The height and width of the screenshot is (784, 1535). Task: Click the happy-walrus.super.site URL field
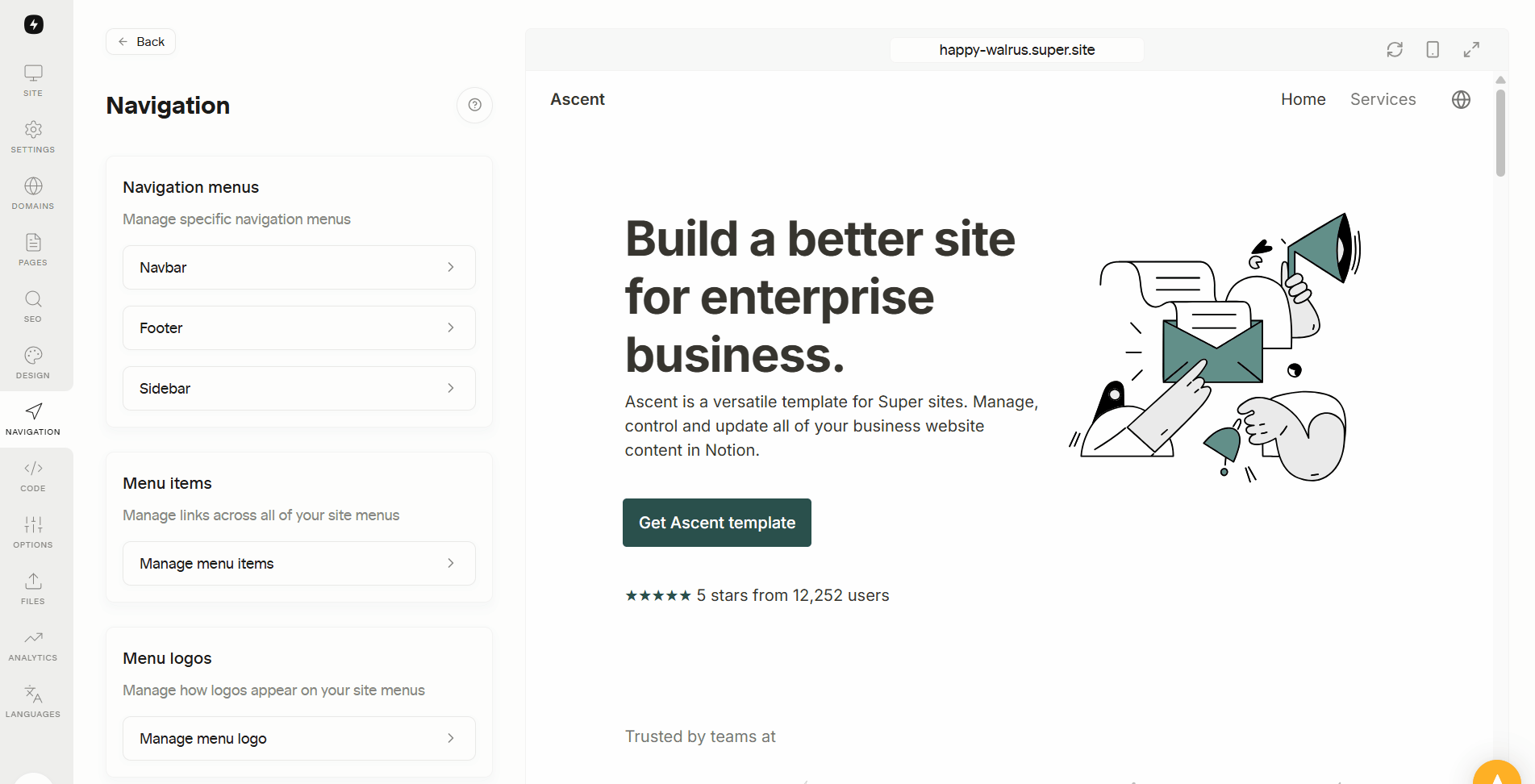pos(1017,49)
